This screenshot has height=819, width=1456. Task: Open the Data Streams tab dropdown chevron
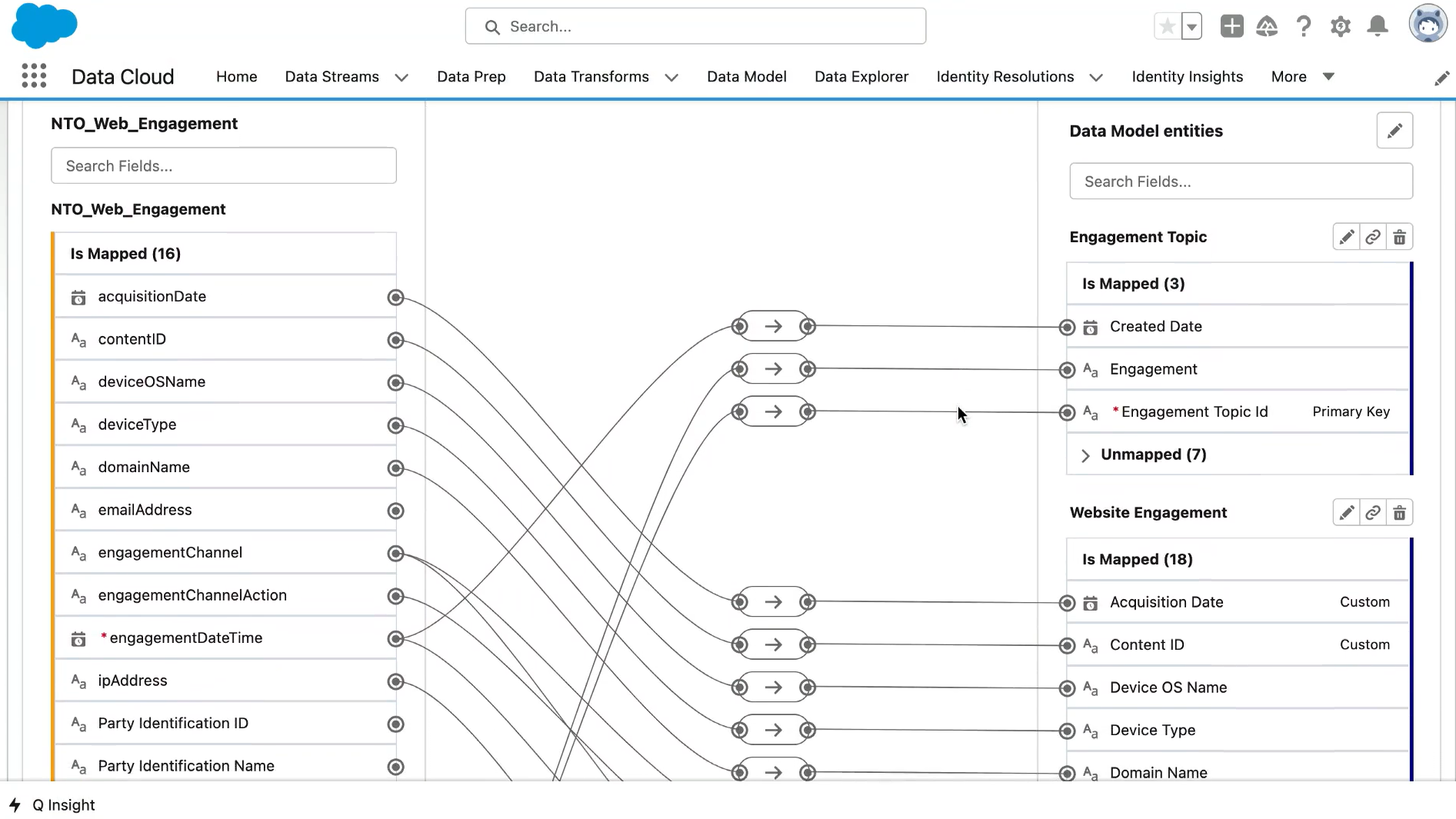401,77
